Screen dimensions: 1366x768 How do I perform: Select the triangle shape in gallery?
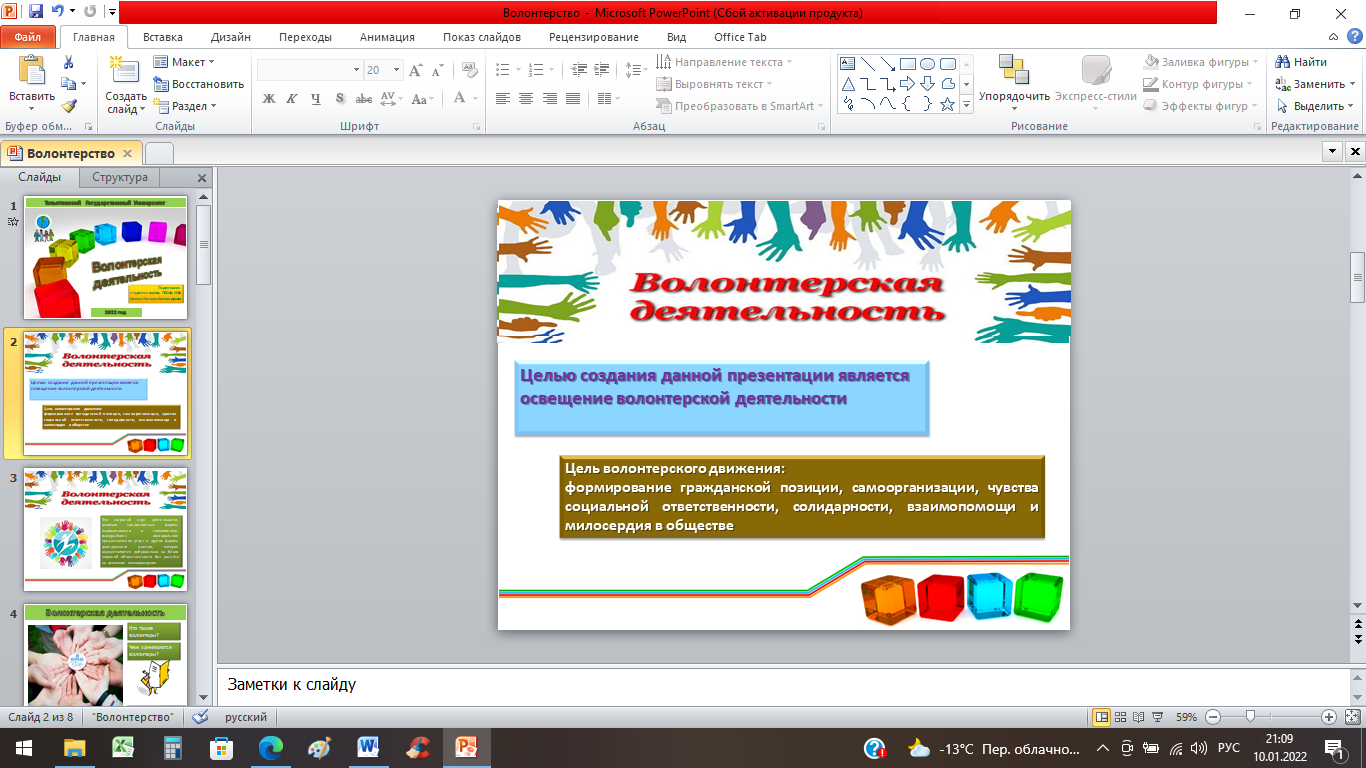pos(849,83)
